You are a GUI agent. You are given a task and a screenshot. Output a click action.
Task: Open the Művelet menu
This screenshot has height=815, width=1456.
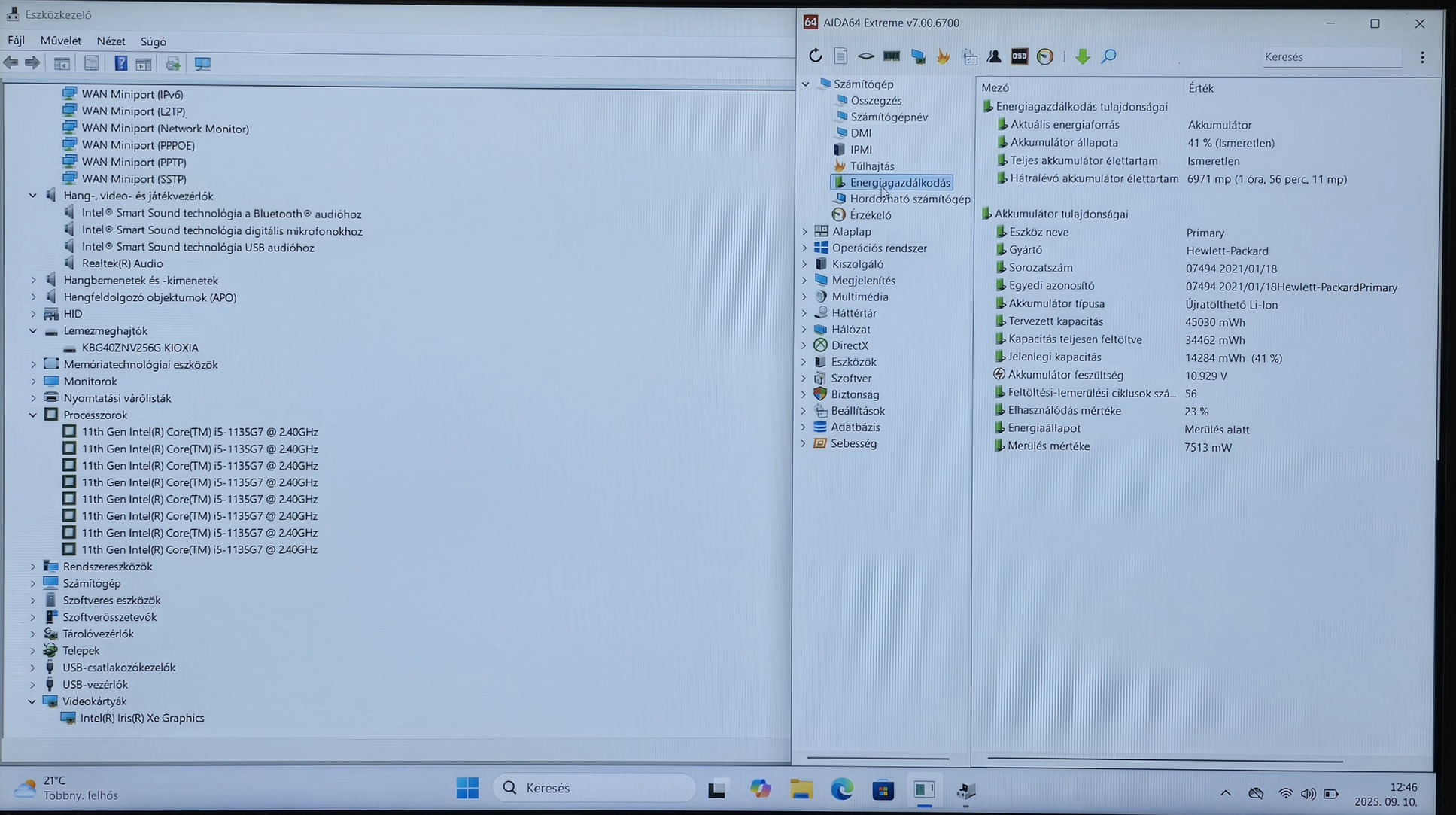(x=60, y=41)
